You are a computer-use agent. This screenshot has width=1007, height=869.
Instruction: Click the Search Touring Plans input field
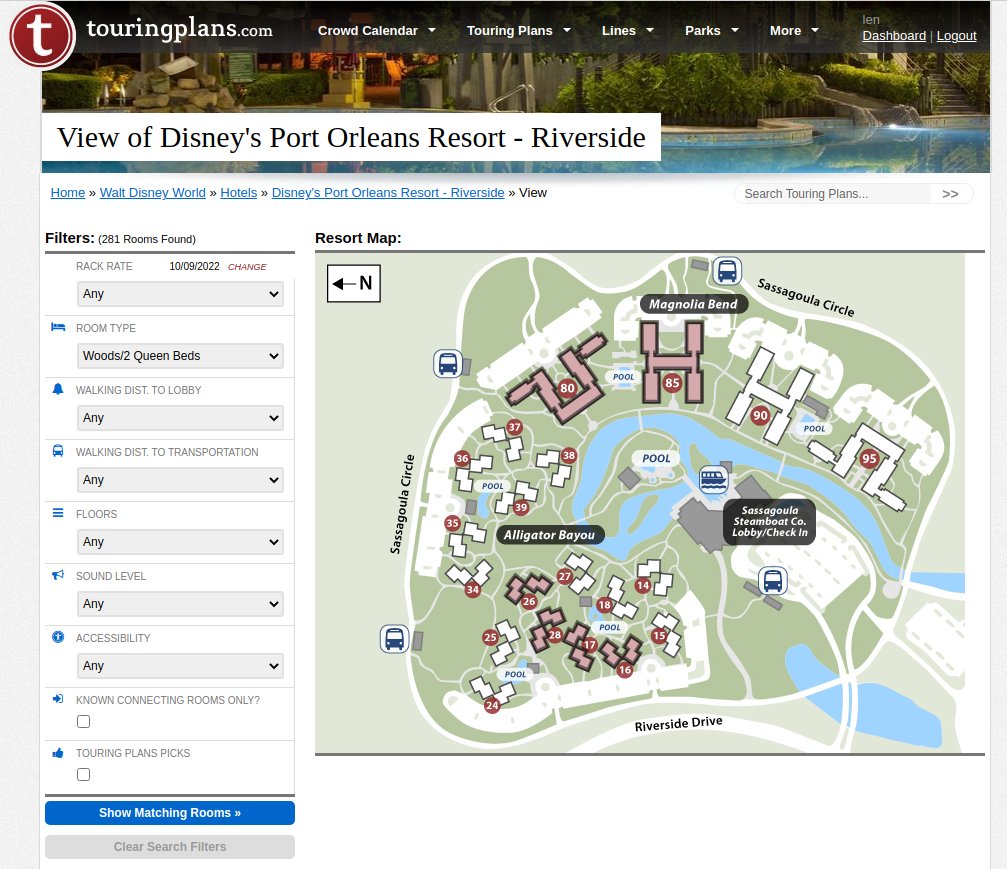[834, 194]
